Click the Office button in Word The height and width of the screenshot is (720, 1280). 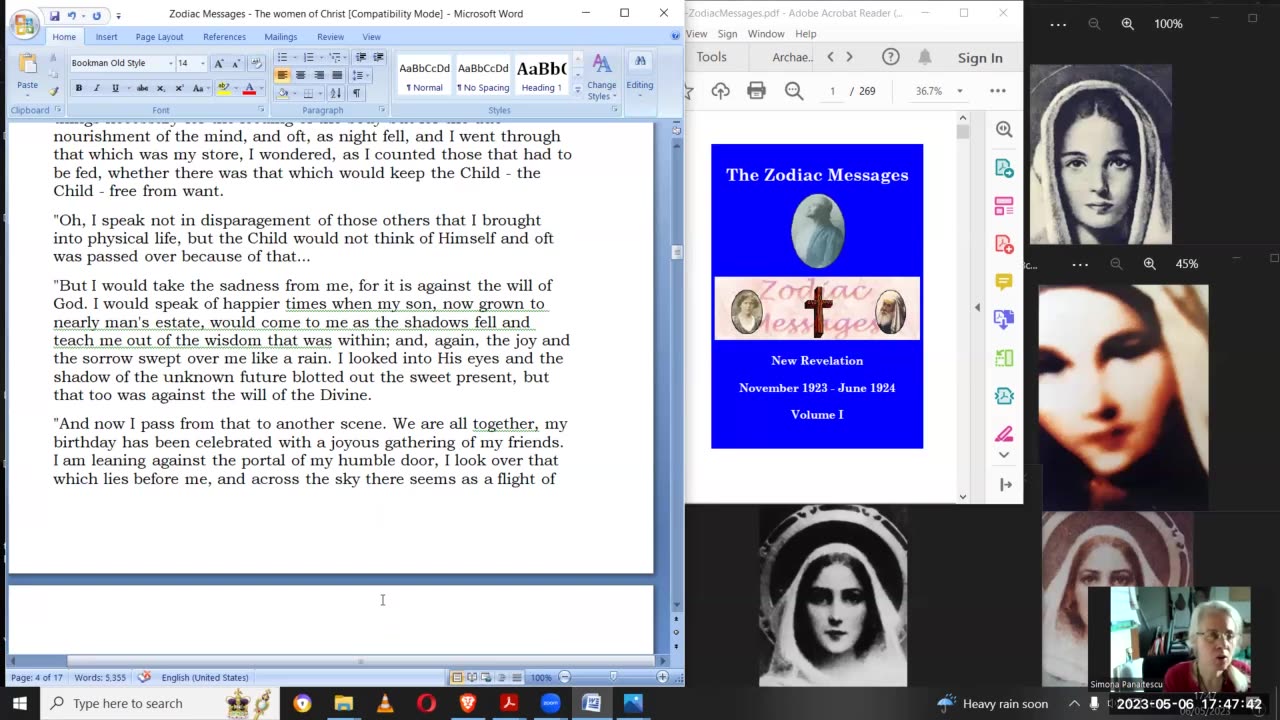(x=23, y=23)
